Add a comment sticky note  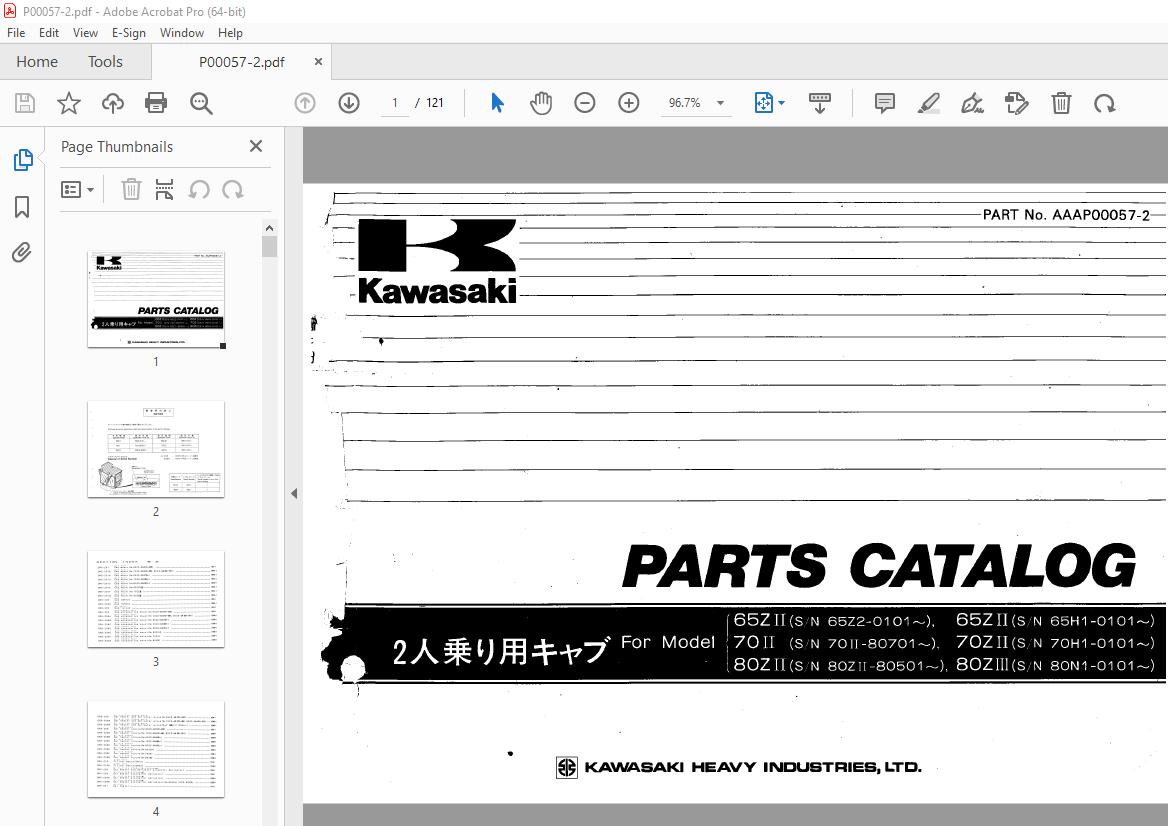[x=884, y=103]
